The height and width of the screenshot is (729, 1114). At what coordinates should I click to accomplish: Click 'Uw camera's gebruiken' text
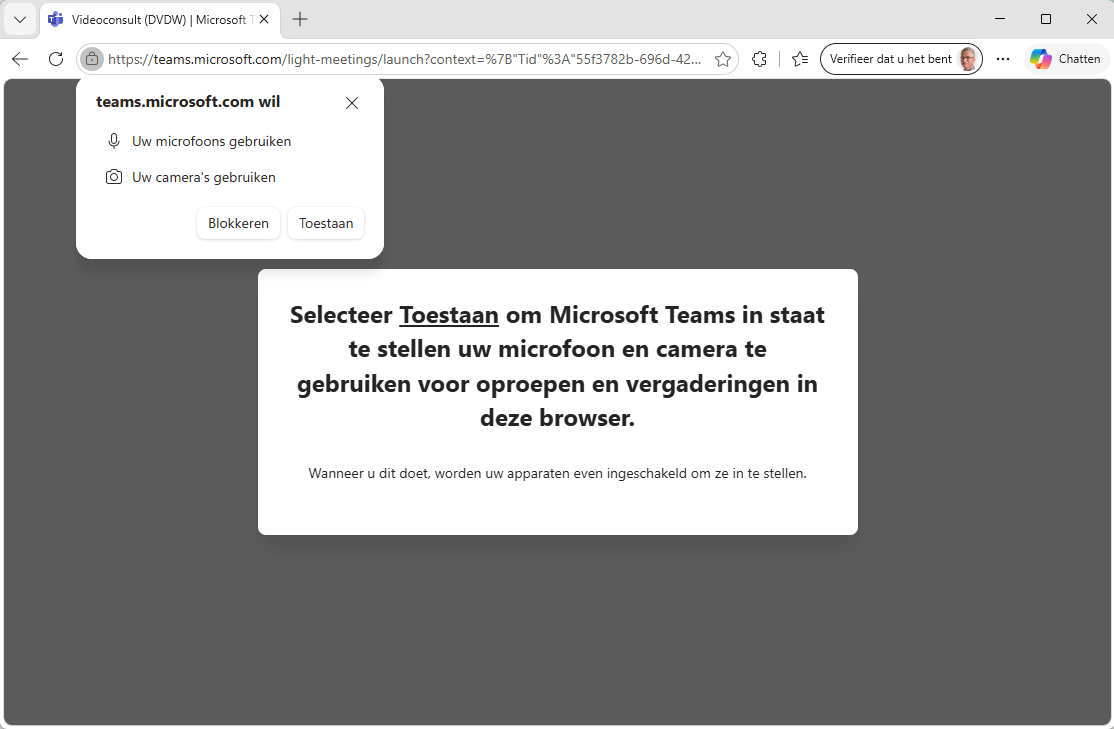[x=204, y=177]
